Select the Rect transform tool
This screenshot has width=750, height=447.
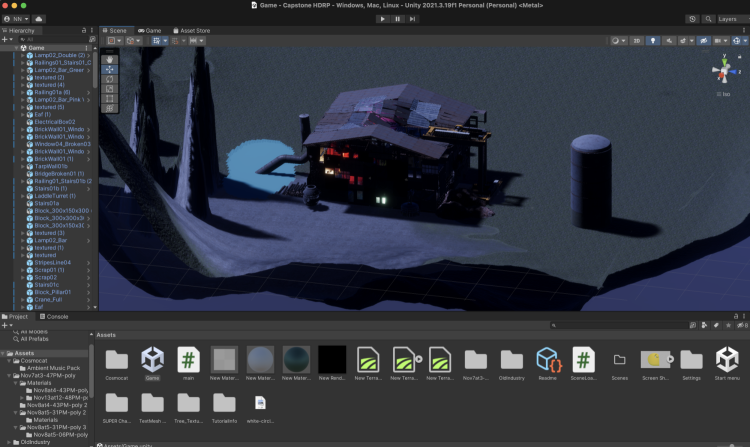[x=110, y=98]
